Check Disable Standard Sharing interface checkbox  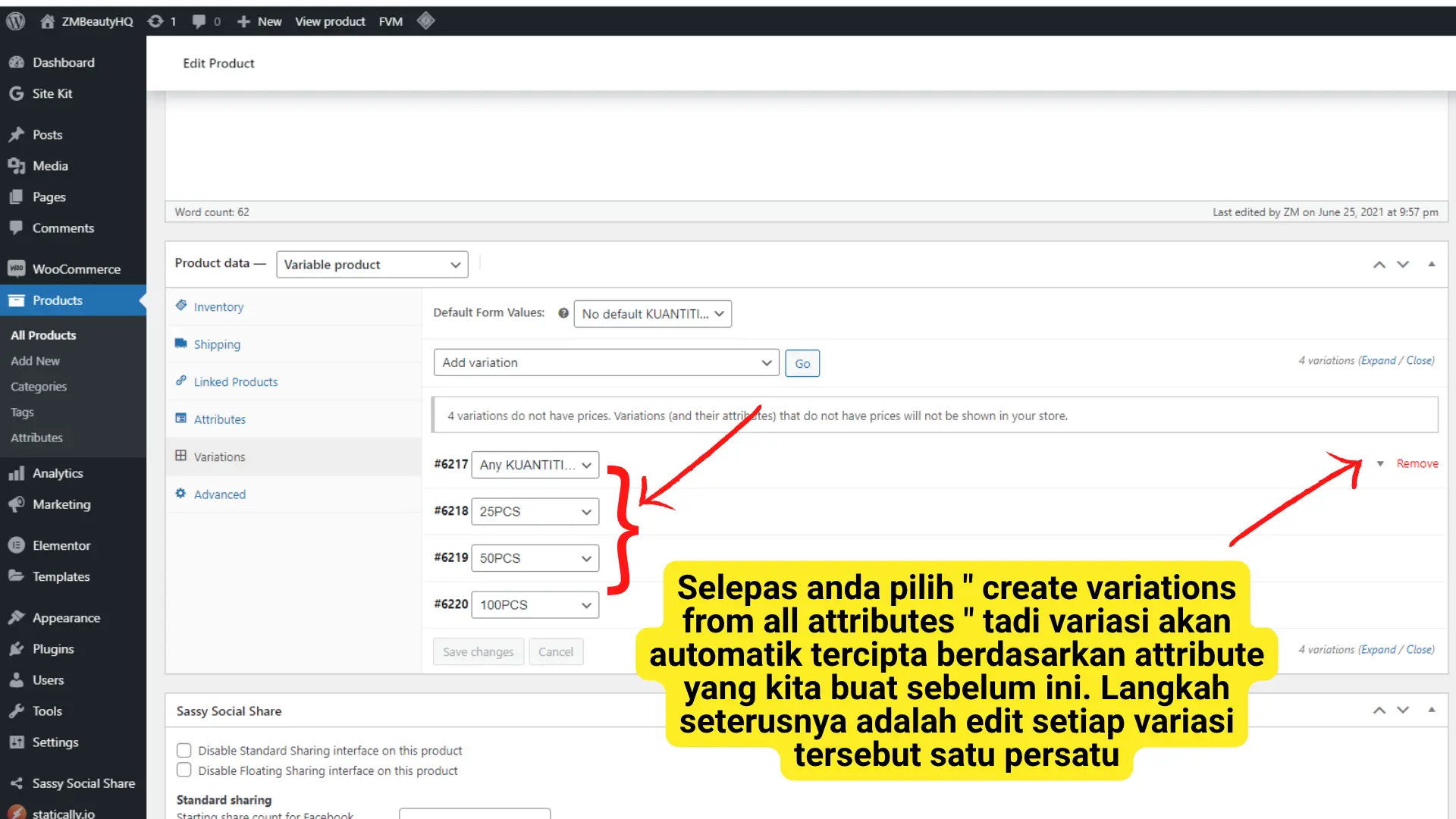[184, 750]
